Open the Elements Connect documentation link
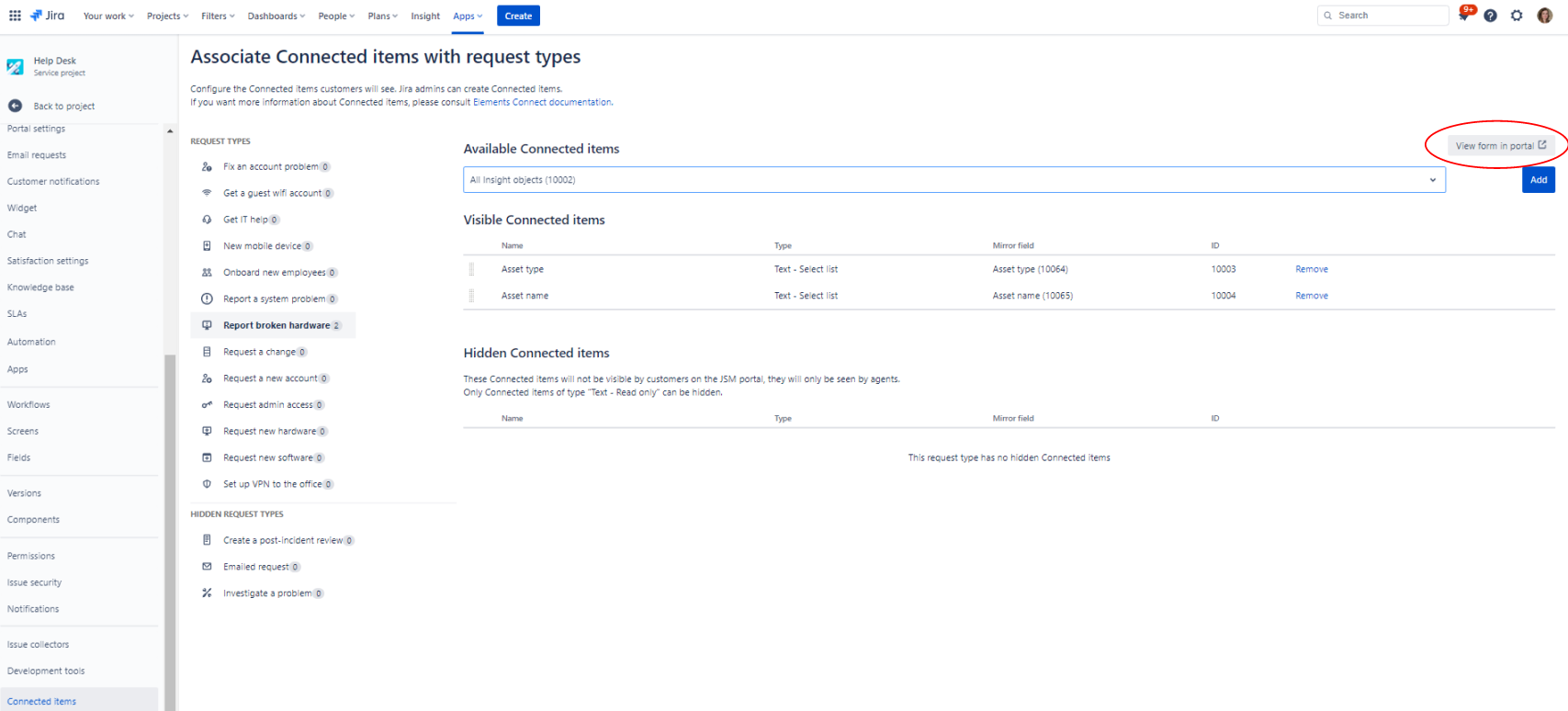This screenshot has width=1568, height=711. (542, 102)
